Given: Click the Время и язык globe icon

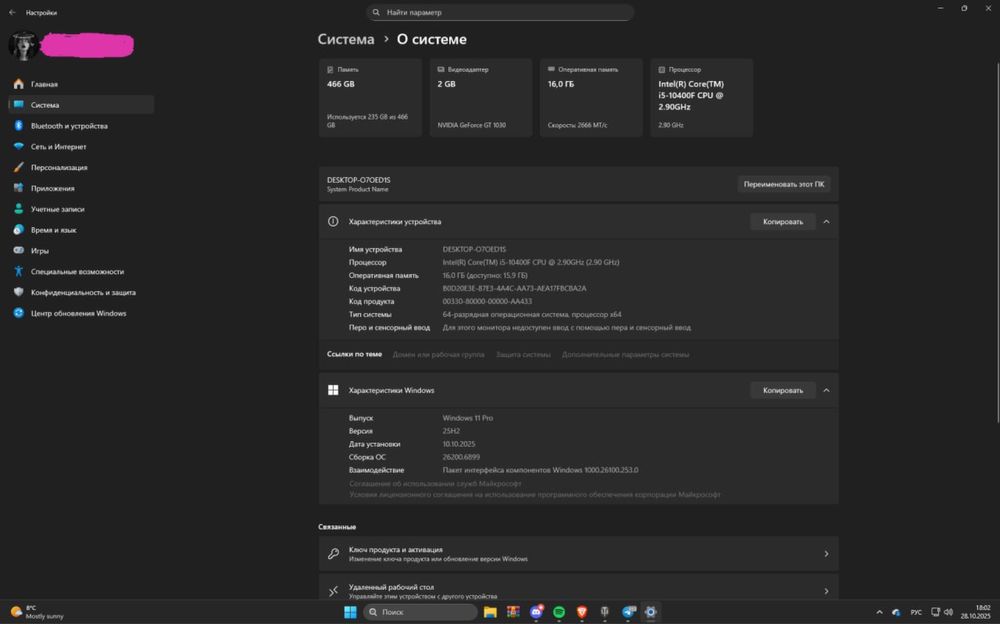Looking at the screenshot, I should tap(18, 230).
